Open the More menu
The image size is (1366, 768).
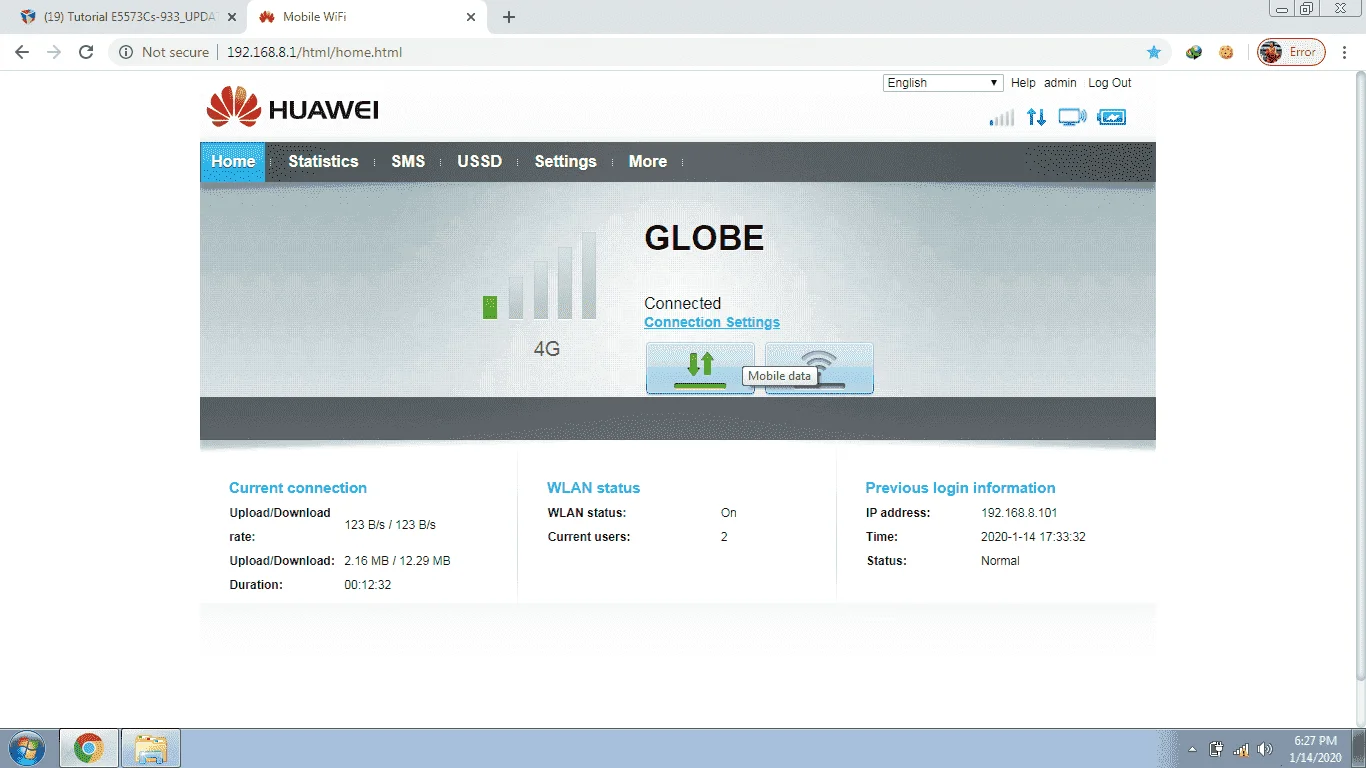click(x=648, y=162)
